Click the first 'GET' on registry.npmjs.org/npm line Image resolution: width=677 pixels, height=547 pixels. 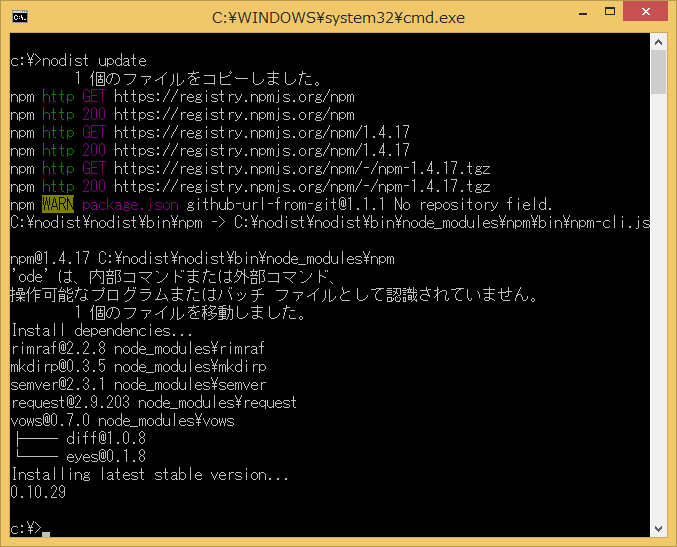pos(94,97)
